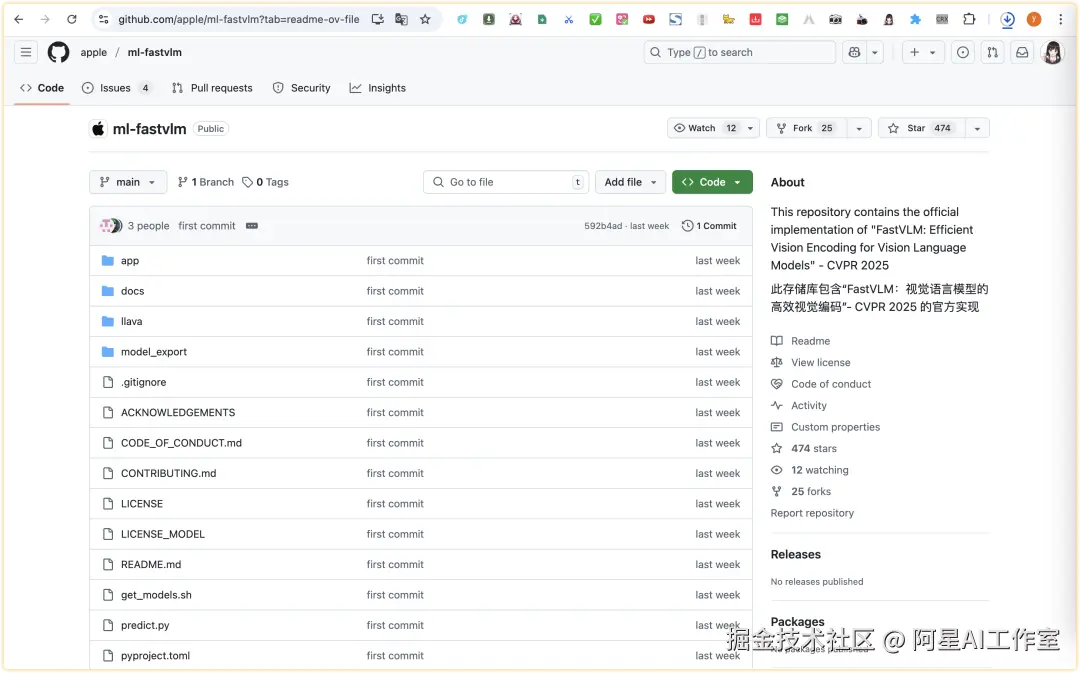
Task: Expand the Add file dropdown
Action: point(630,183)
